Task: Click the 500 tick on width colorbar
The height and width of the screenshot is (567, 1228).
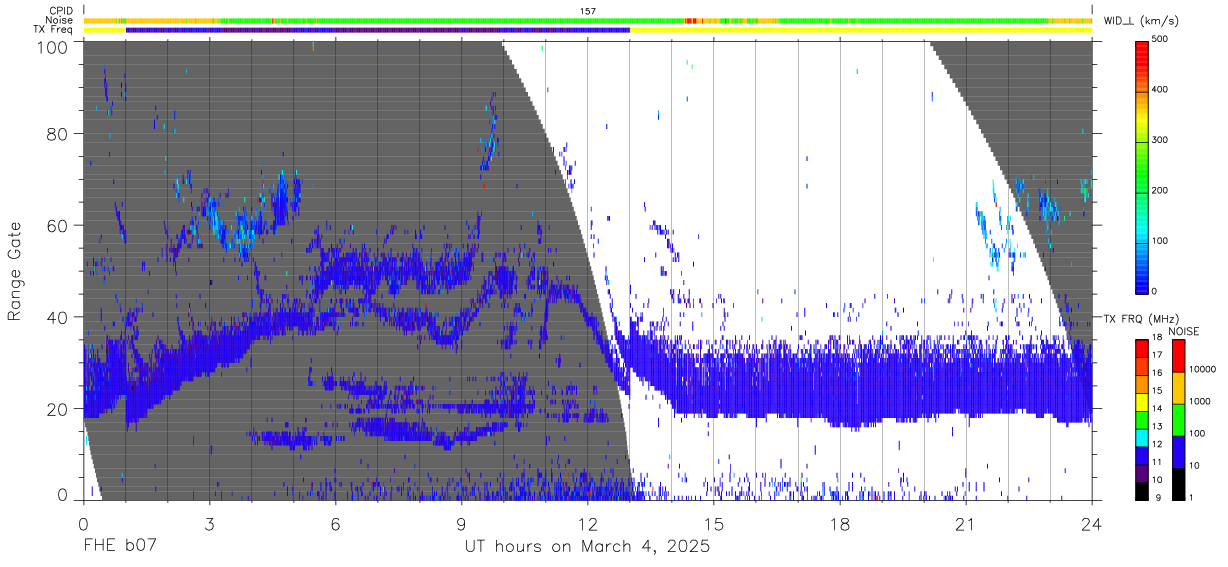Action: coord(1160,40)
